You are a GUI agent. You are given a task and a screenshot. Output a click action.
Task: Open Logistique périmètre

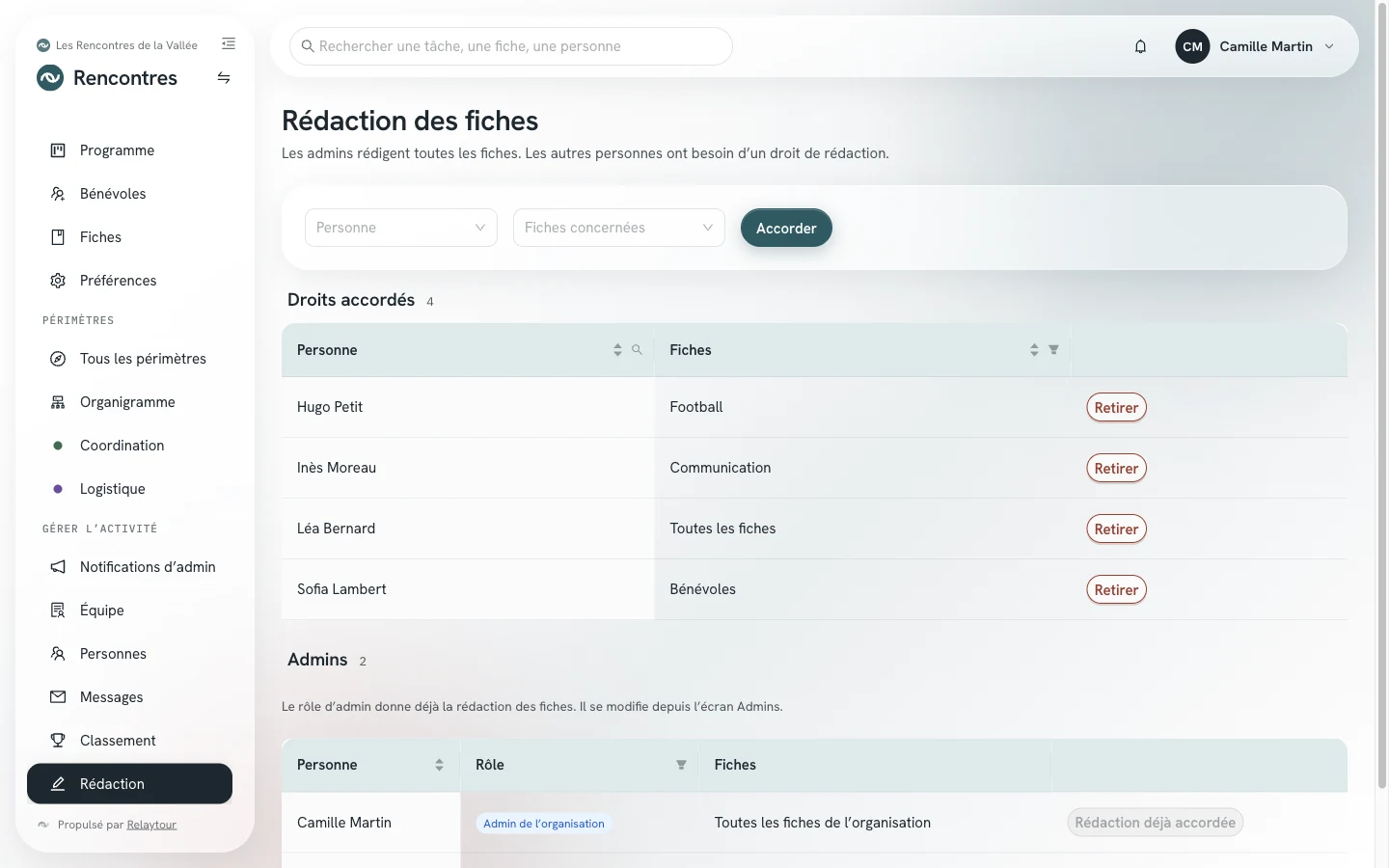[x=129, y=489]
